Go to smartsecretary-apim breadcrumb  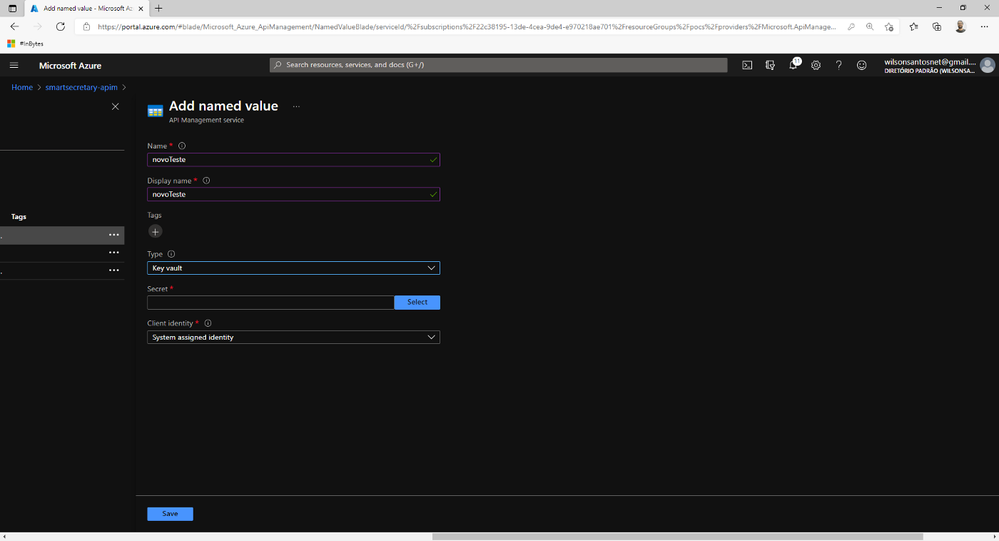pos(81,87)
